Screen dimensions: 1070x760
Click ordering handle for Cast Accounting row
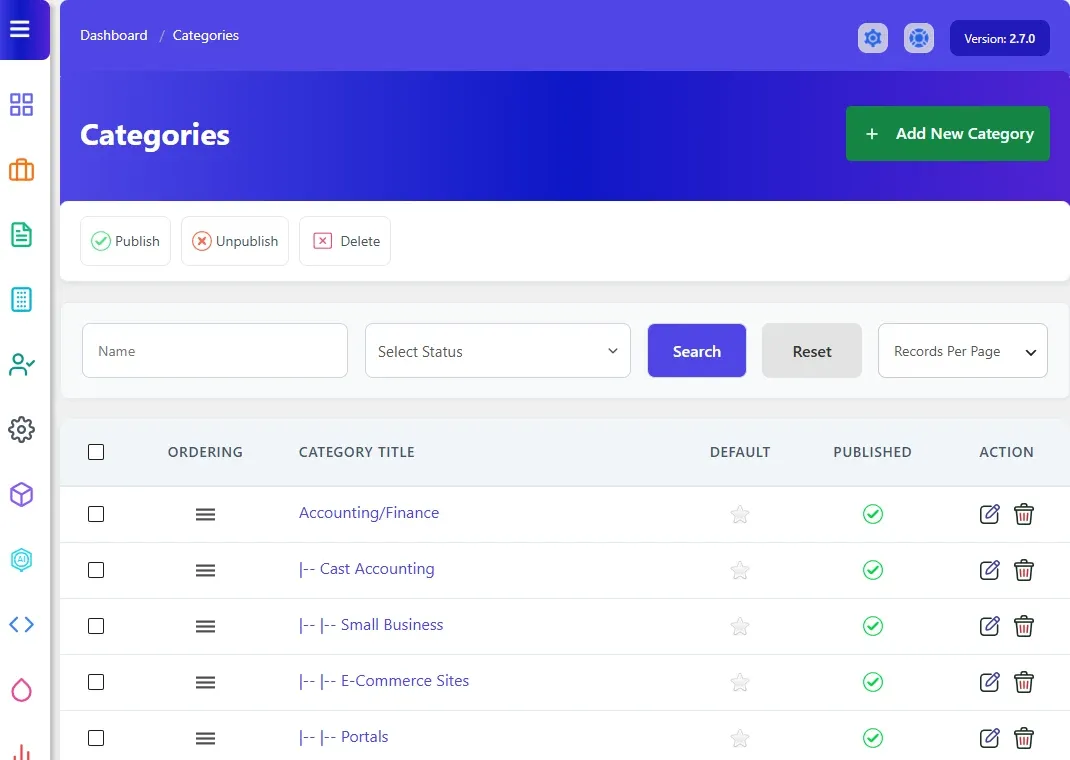pos(205,570)
